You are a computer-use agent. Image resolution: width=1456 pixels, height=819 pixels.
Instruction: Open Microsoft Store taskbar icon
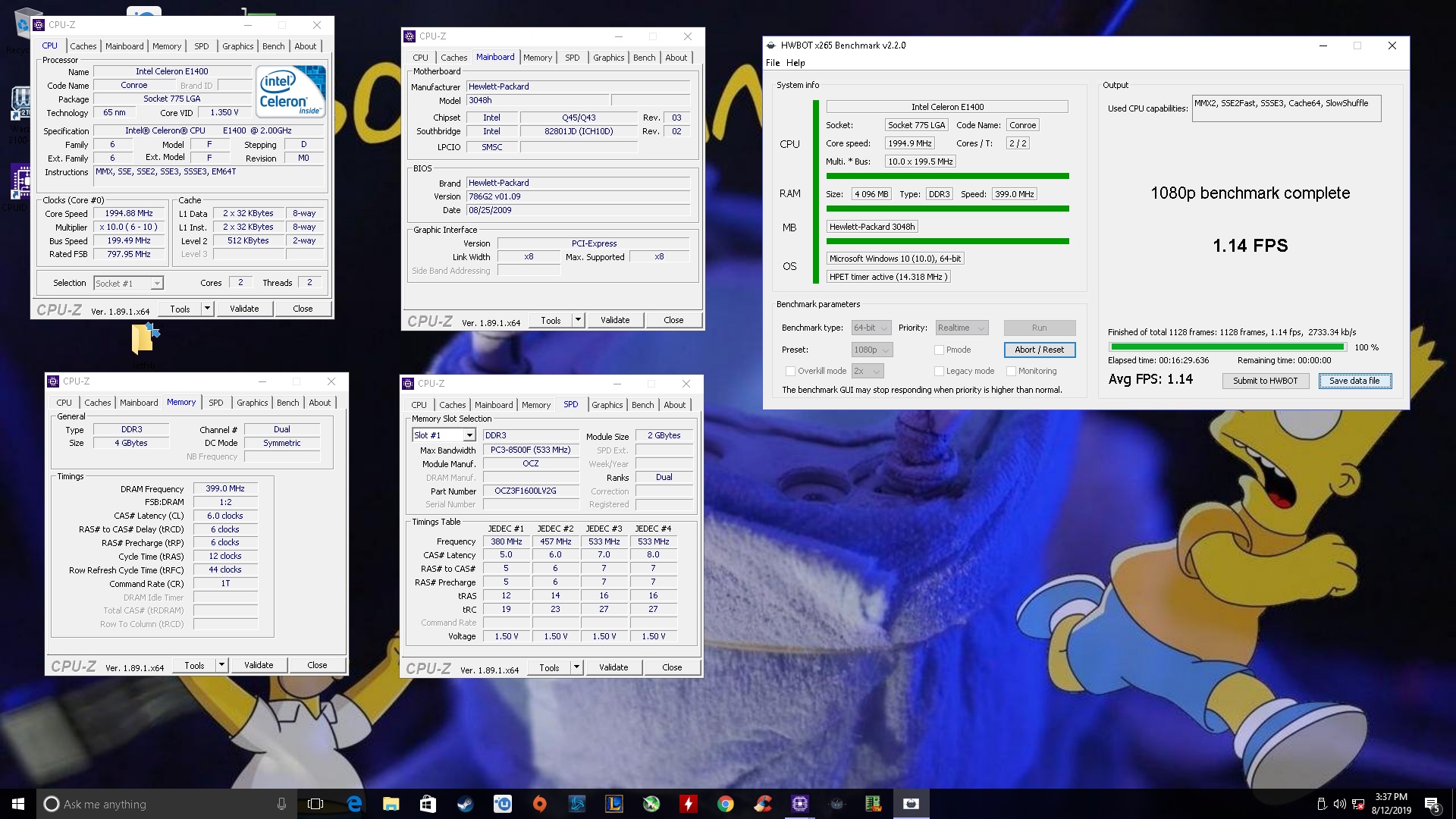pos(428,804)
